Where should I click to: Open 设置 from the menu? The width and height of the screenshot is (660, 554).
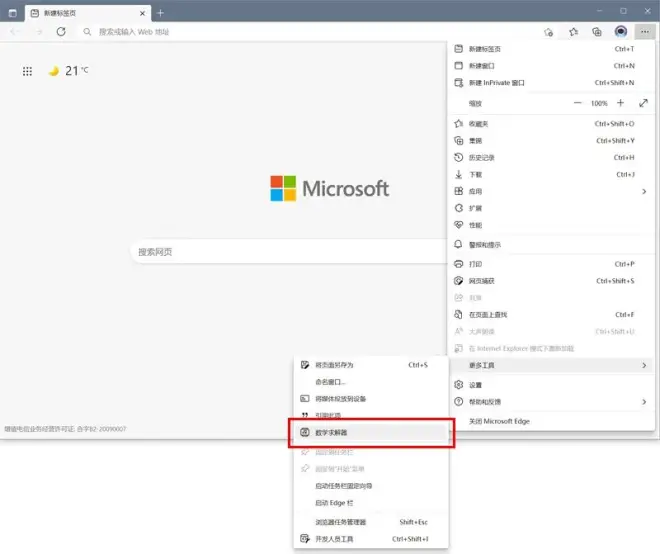(x=551, y=385)
